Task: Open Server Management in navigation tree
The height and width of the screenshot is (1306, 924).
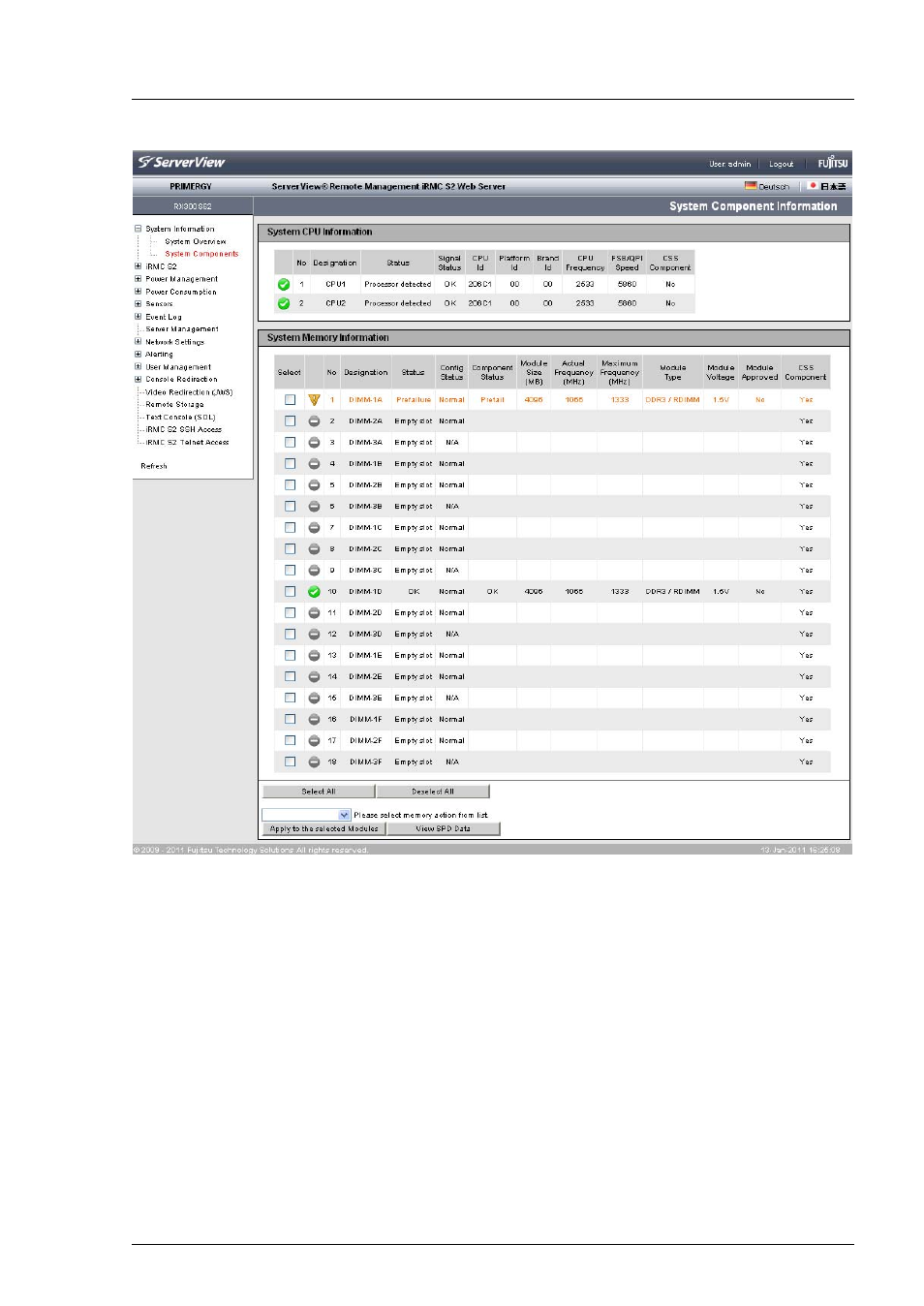Action: pyautogui.click(x=182, y=329)
